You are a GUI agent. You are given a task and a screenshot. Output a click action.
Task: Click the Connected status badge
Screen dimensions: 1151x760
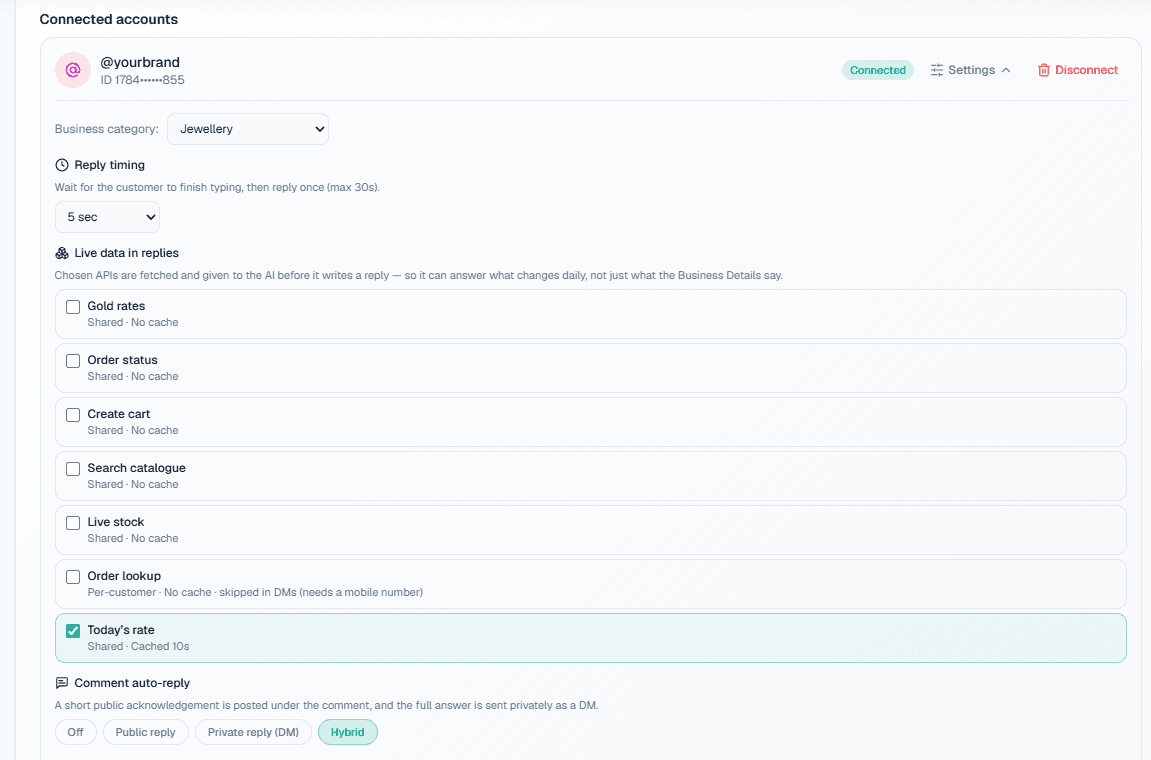click(x=877, y=70)
